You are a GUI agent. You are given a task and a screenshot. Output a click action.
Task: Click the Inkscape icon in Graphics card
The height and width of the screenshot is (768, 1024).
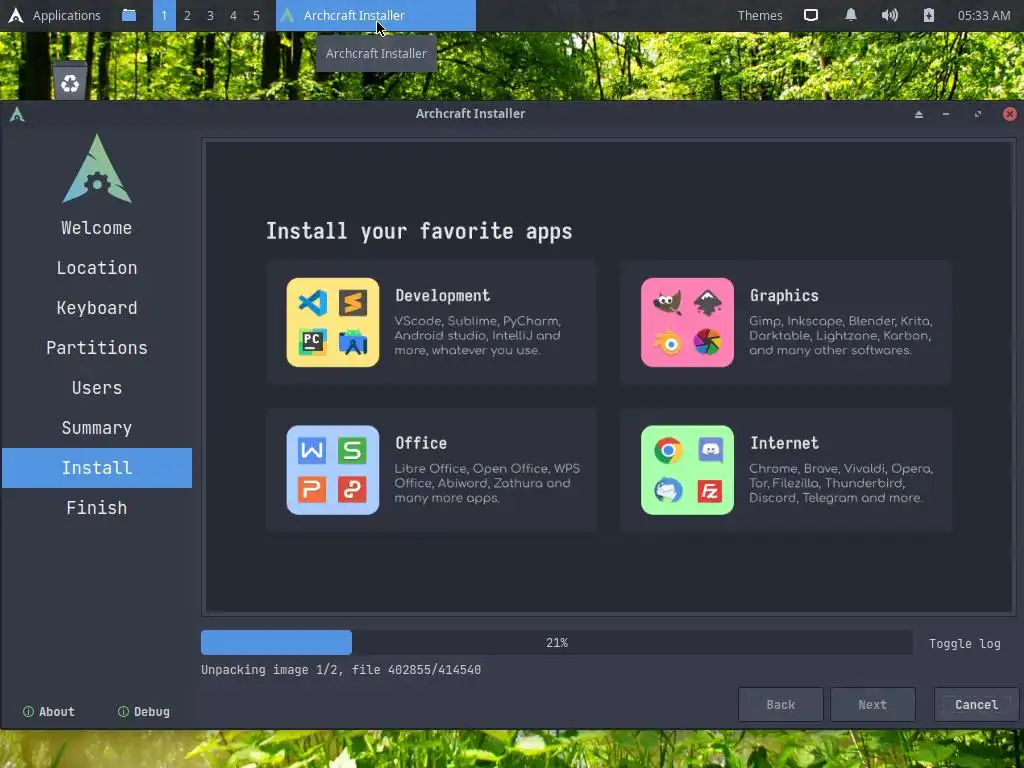707,303
